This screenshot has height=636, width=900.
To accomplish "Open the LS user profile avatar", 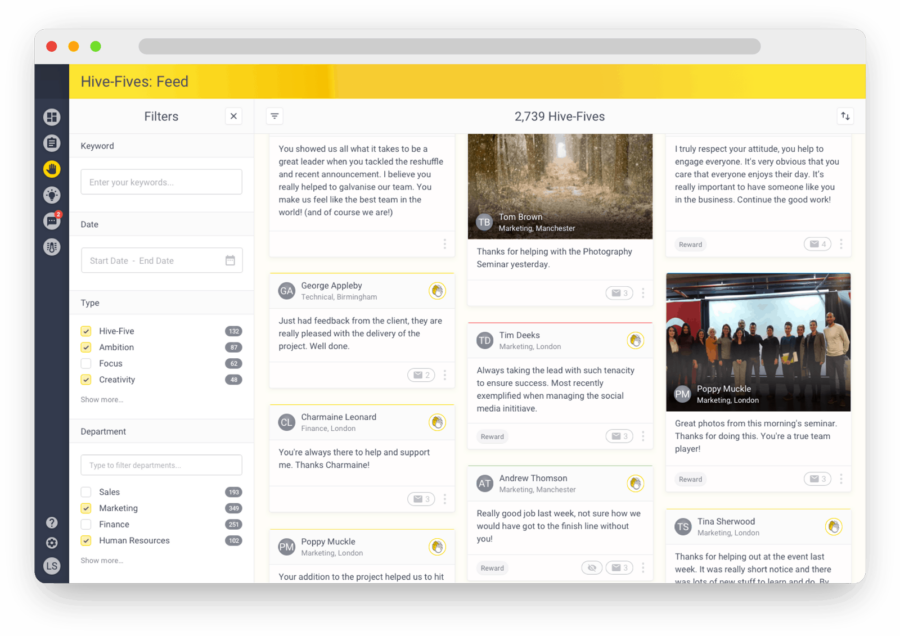I will [52, 566].
